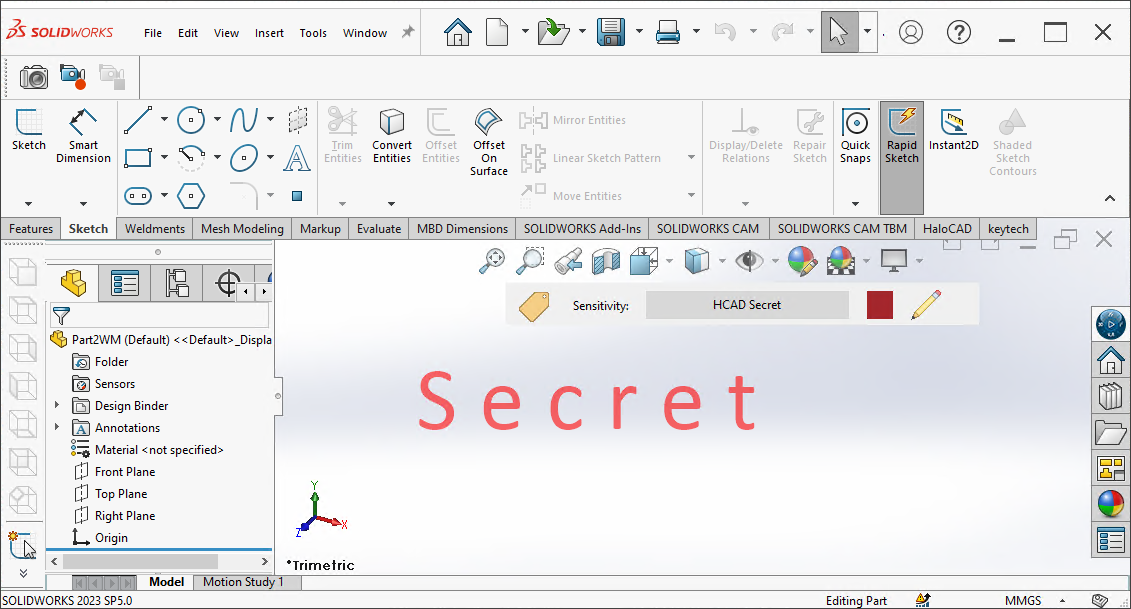Click the Zoom to Fit icon
Screen dimensions: 1131x609
click(491, 261)
